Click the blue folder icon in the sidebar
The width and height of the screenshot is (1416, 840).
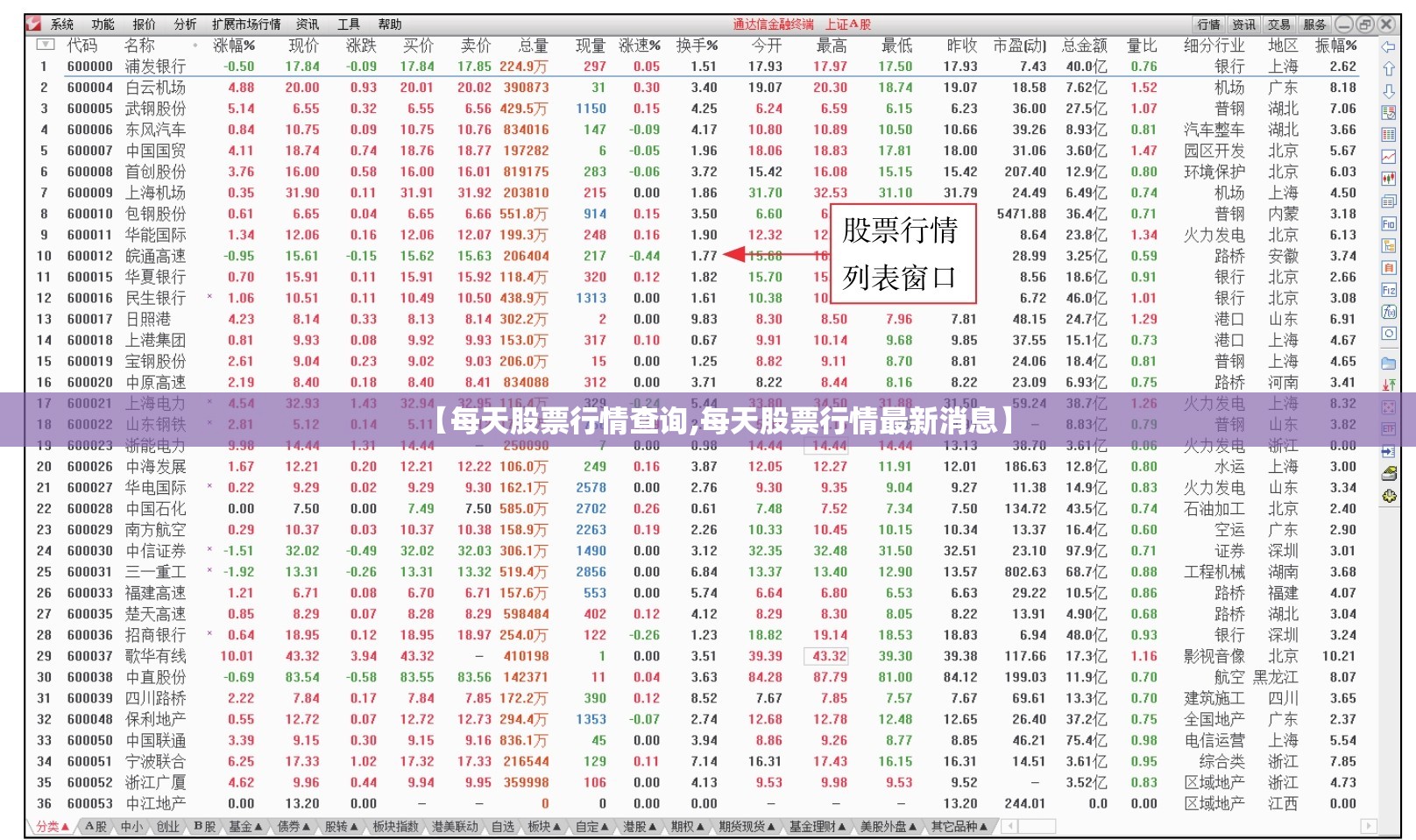[x=1389, y=362]
